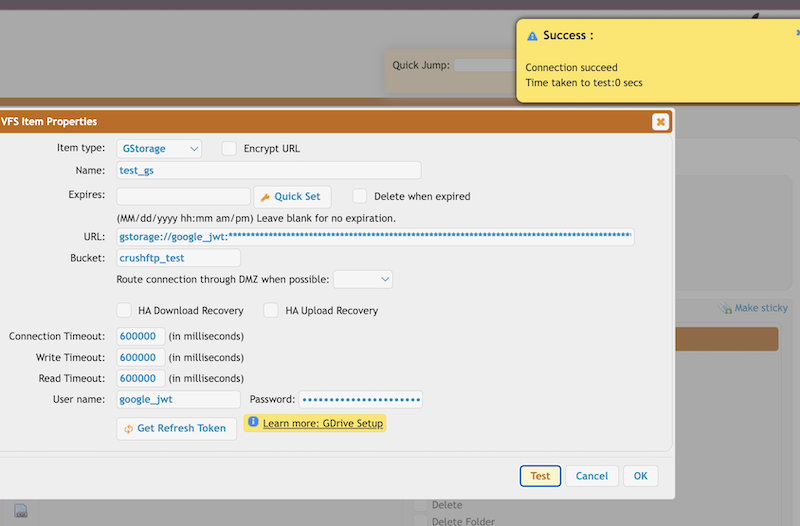
Task: Click the User name field google_jwt
Action: click(179, 399)
